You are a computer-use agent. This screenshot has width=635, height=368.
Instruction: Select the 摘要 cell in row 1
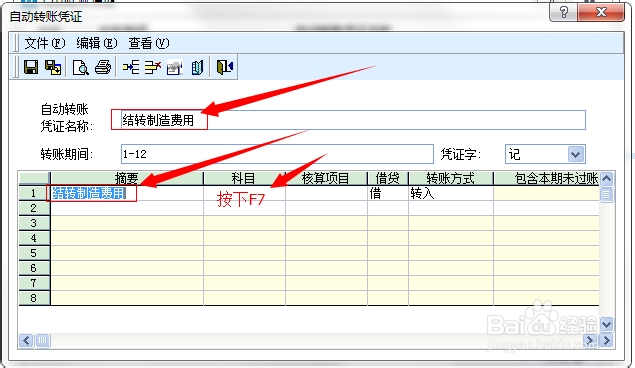[127, 193]
